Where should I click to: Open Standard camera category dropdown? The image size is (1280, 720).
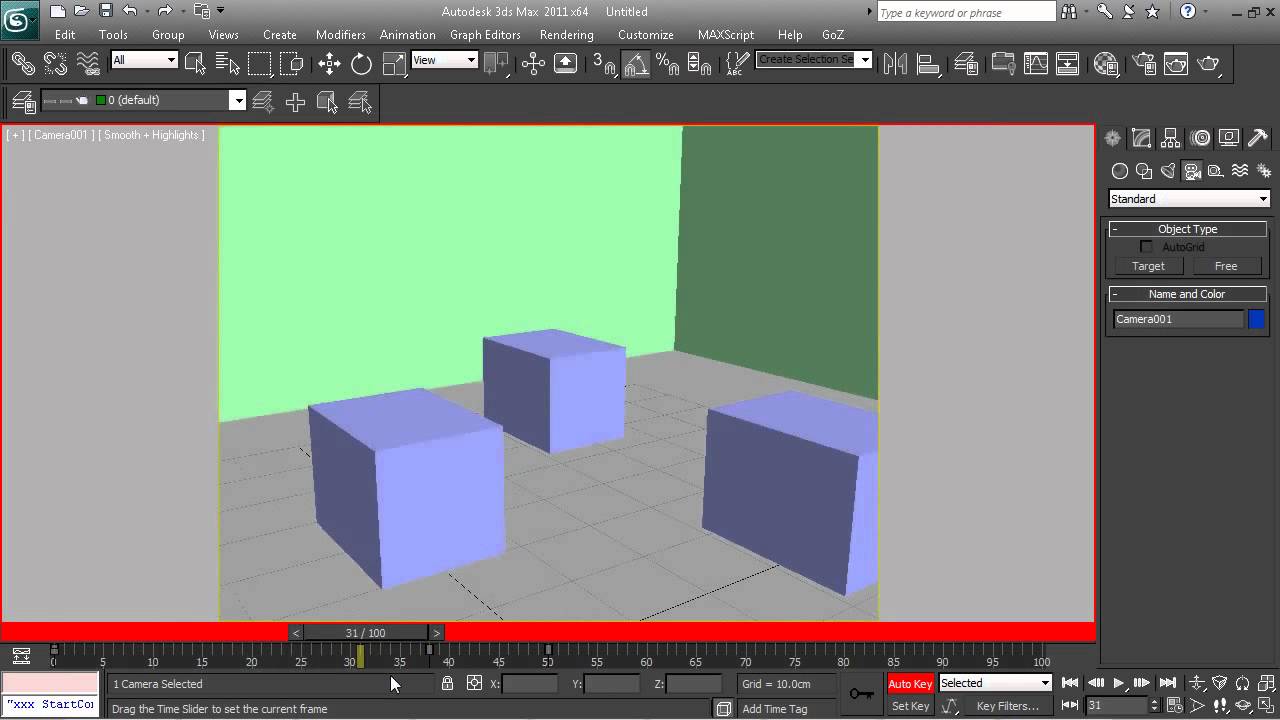coord(1189,199)
